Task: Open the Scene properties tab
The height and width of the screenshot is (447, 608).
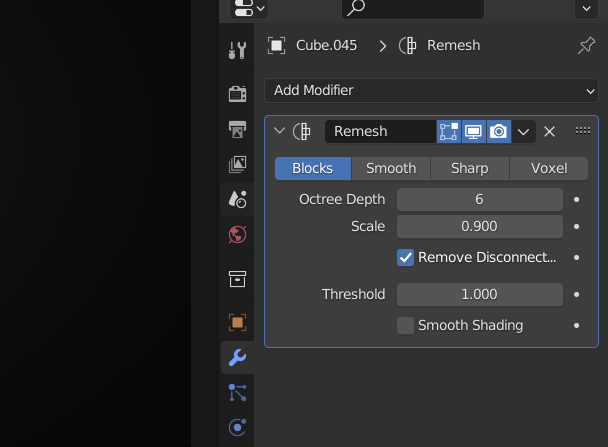Action: point(237,199)
